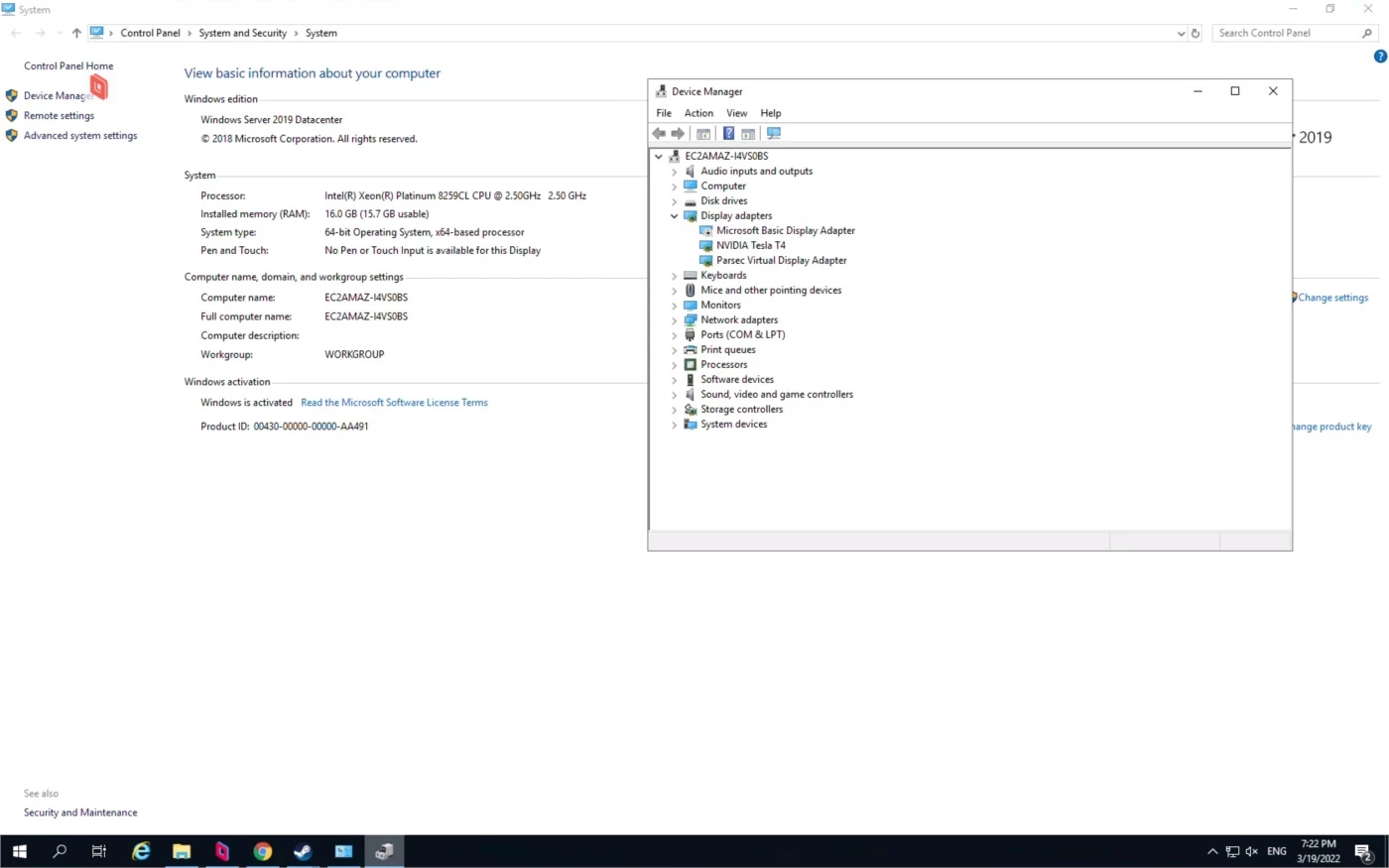This screenshot has width=1389, height=868.
Task: Select the Microsoft Basic Display Adapter icon
Action: (x=706, y=230)
